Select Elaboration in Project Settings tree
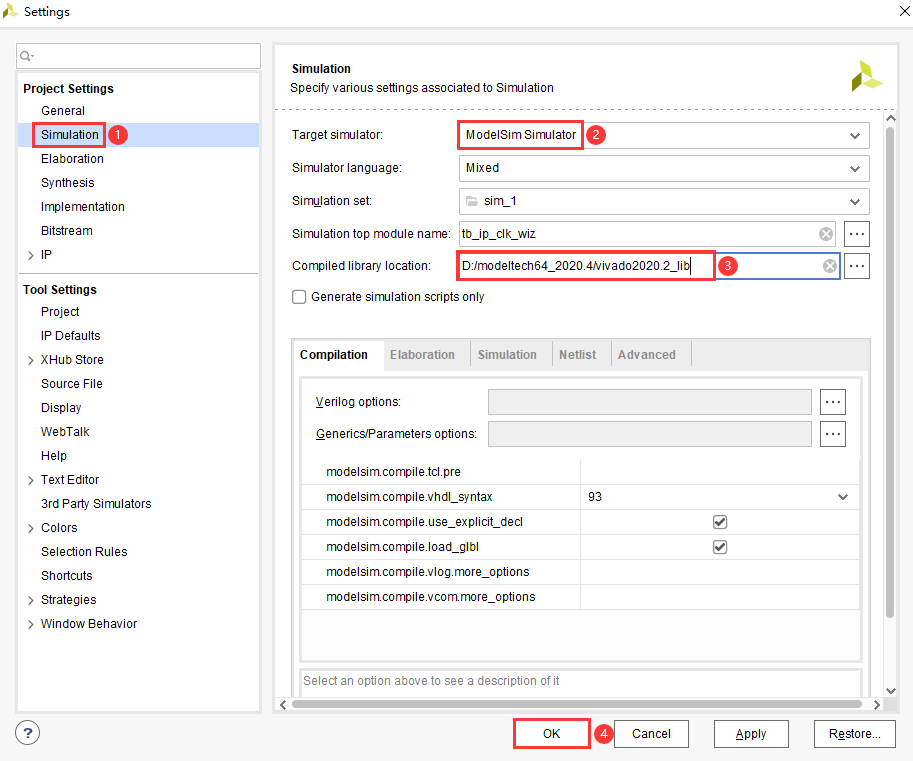 tap(72, 158)
